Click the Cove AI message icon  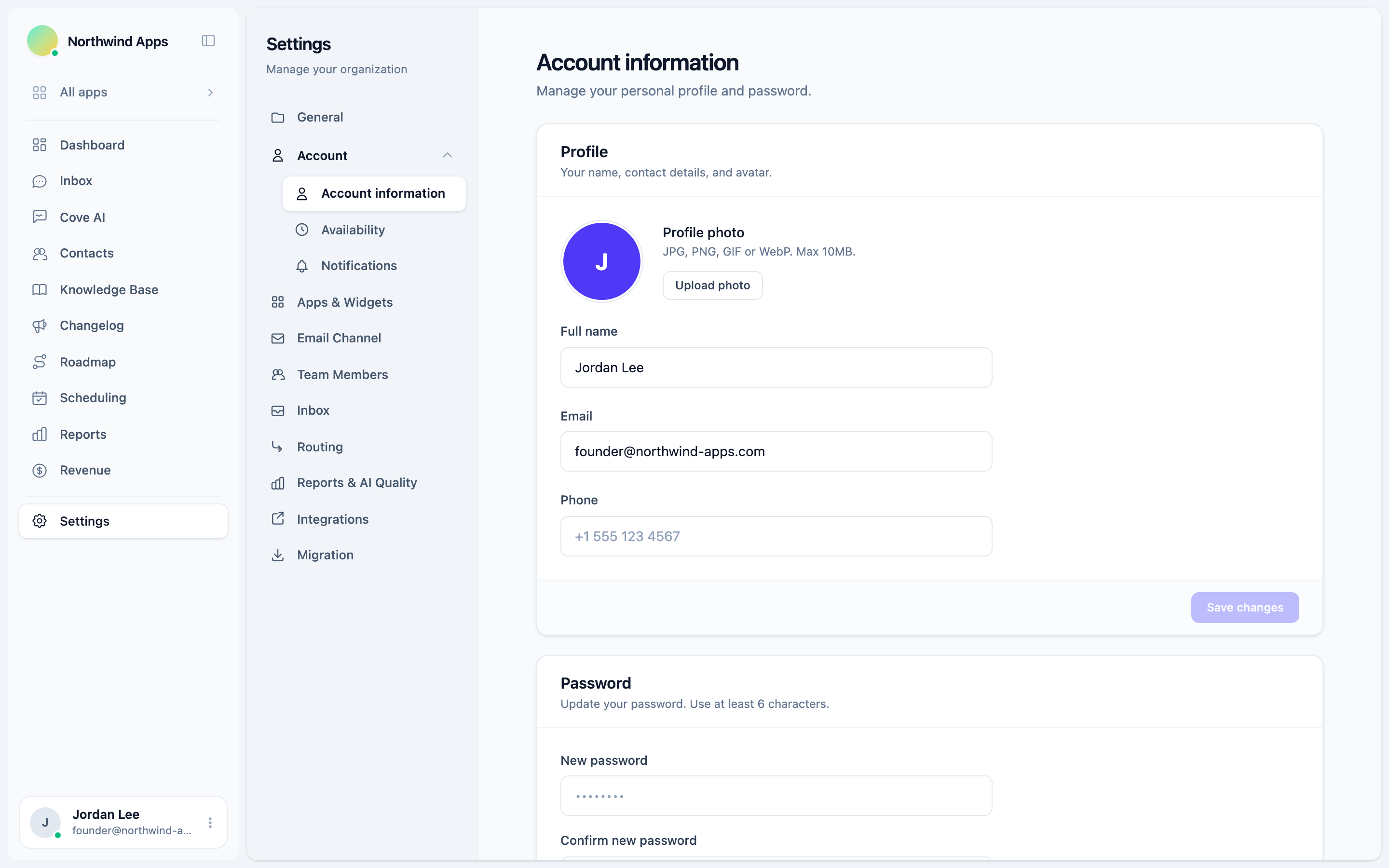coord(40,217)
